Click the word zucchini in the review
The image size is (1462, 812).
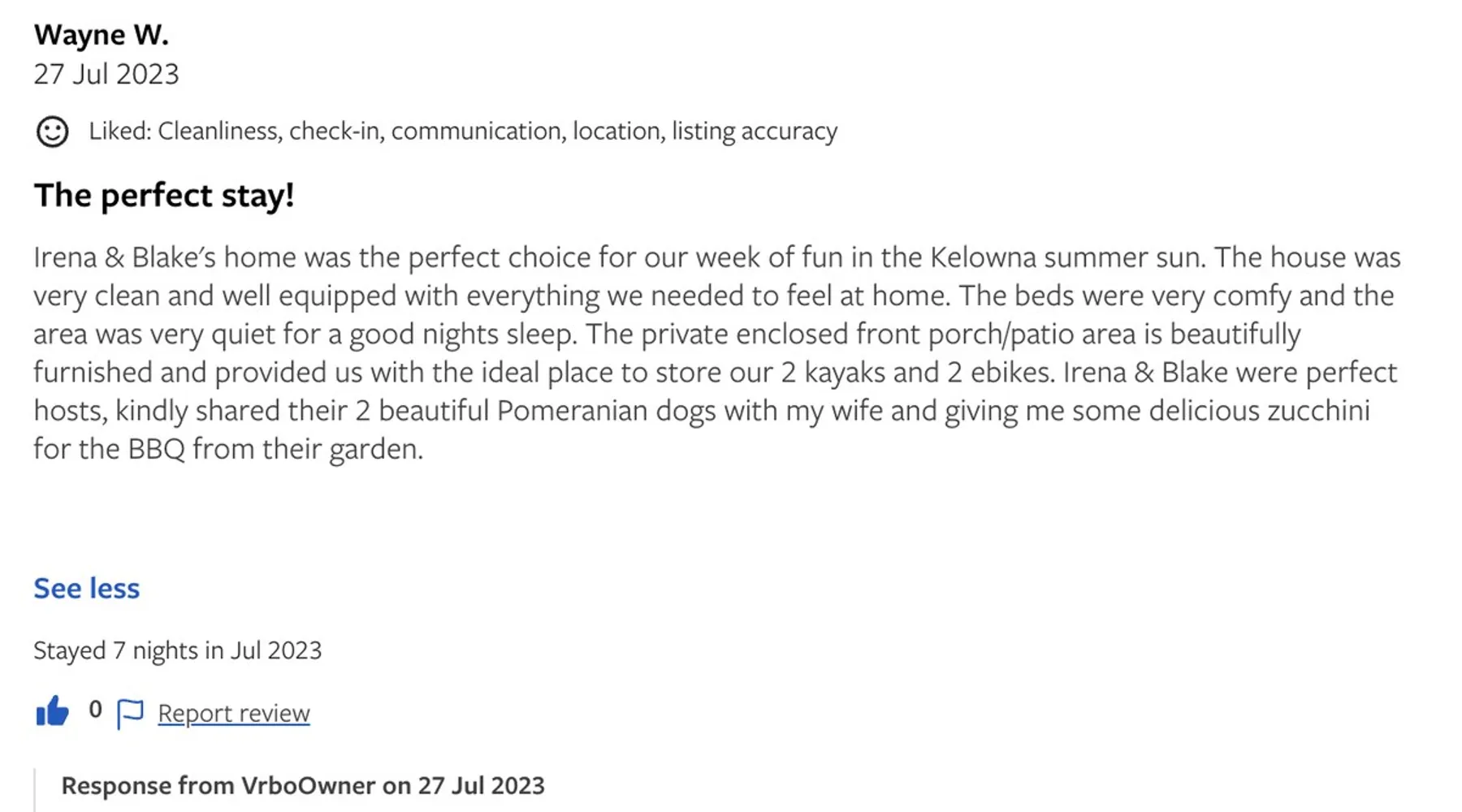pyautogui.click(x=1318, y=411)
